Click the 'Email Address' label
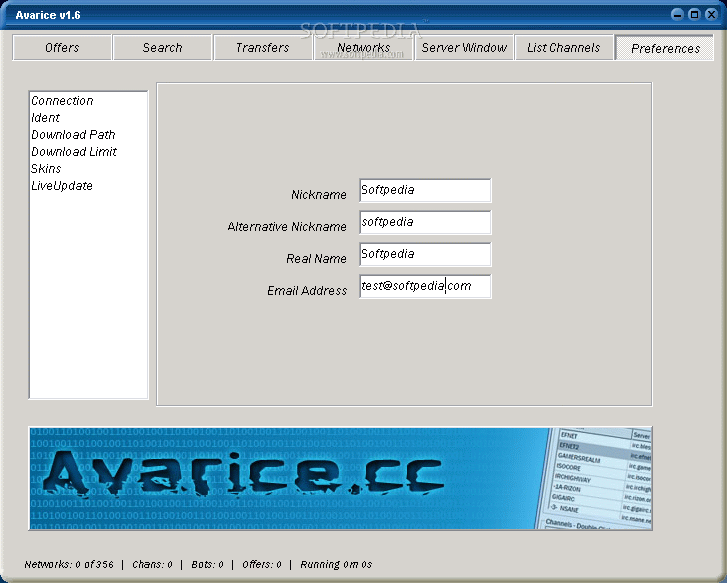727x583 pixels. tap(306, 291)
